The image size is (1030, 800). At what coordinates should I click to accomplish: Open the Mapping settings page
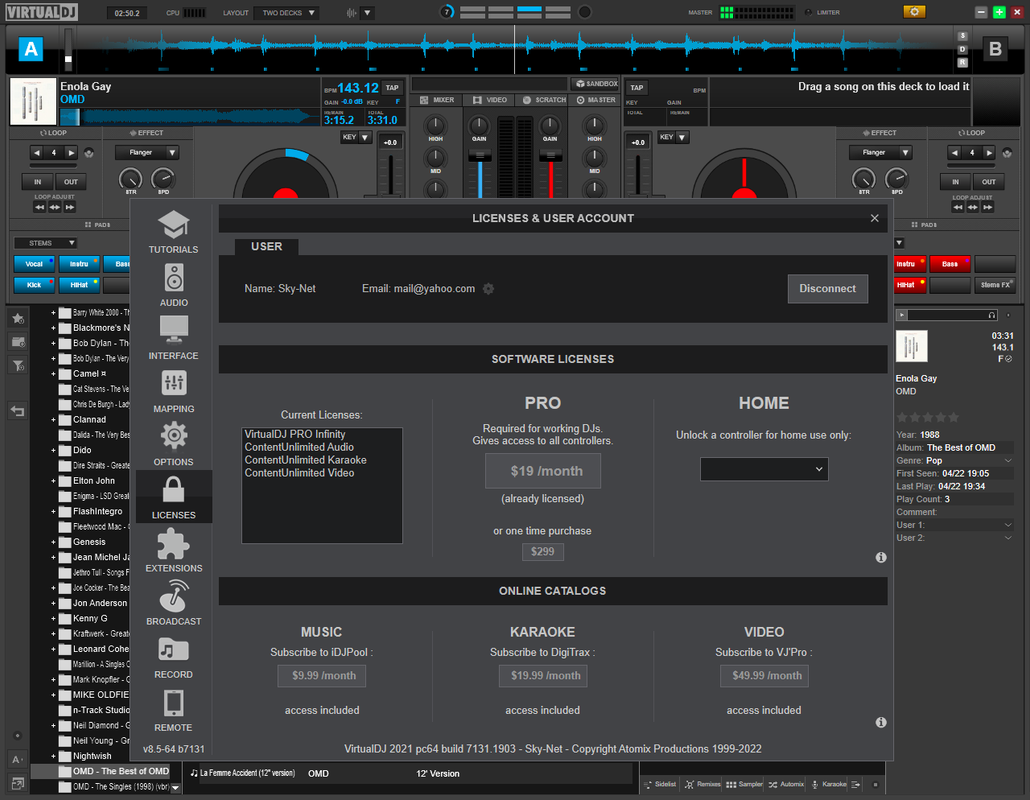(x=173, y=391)
